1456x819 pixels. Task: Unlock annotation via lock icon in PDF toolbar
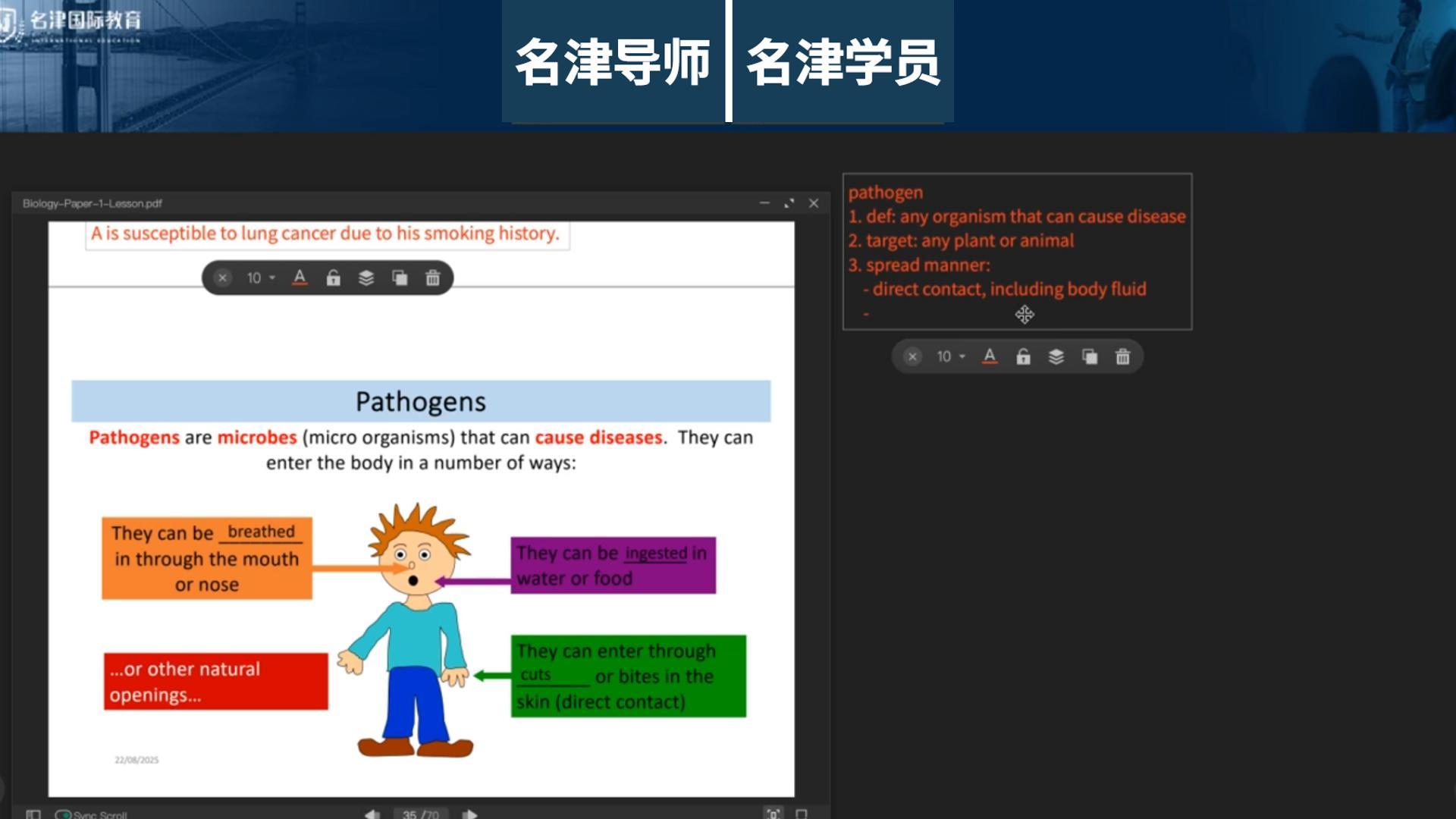(333, 278)
